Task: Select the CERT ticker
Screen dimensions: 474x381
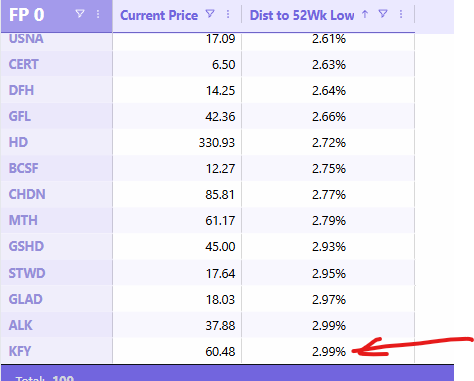Action: click(x=24, y=64)
